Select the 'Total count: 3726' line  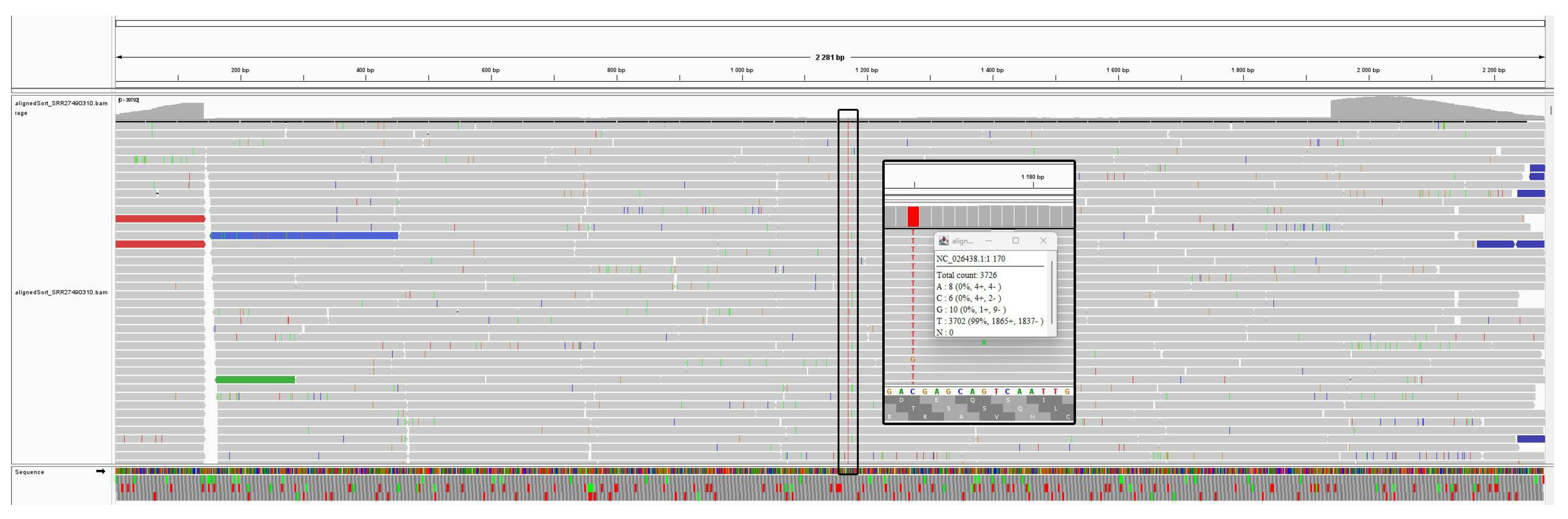coord(967,276)
